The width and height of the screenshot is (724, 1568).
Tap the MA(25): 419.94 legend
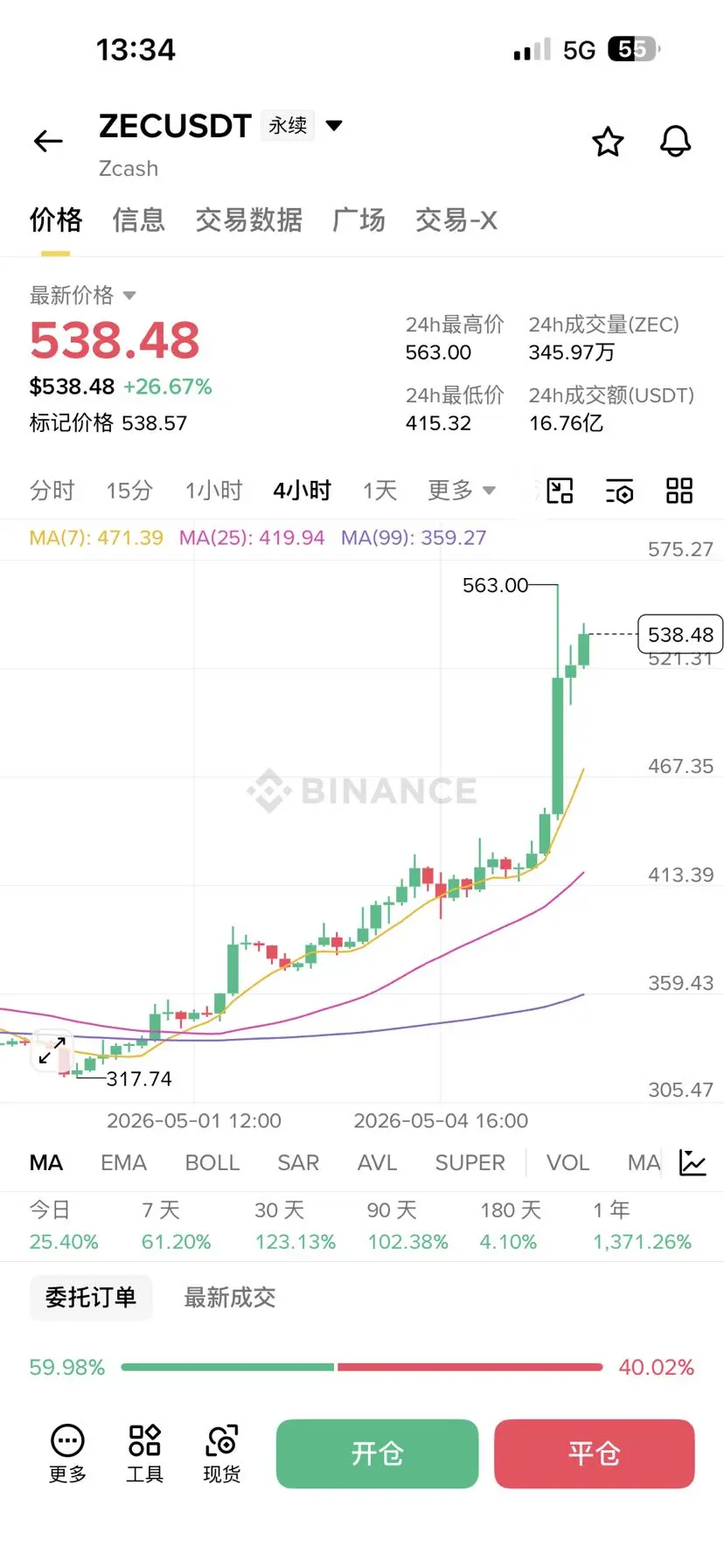pyautogui.click(x=252, y=538)
